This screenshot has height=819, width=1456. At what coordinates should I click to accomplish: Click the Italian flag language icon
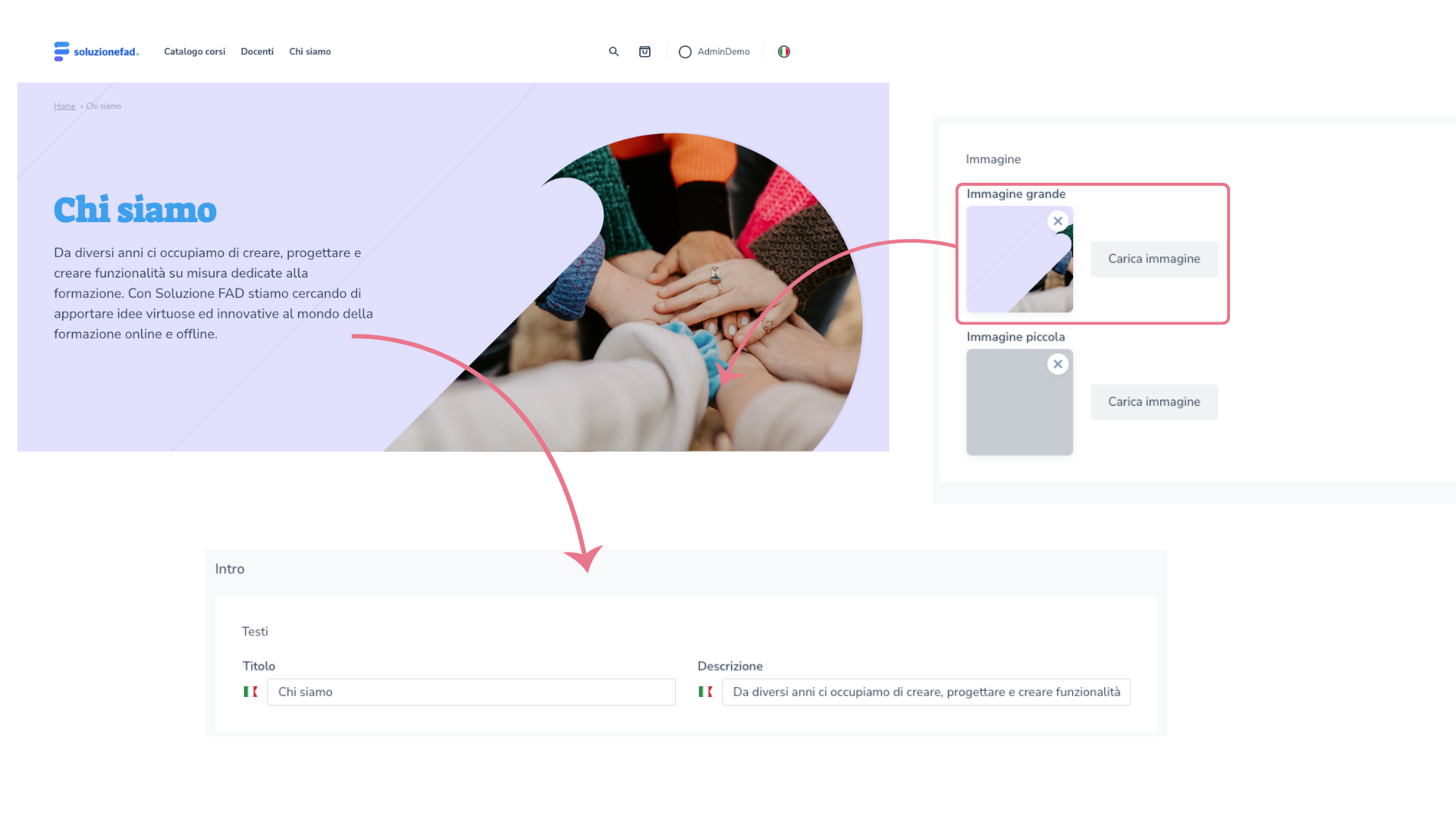tap(784, 52)
